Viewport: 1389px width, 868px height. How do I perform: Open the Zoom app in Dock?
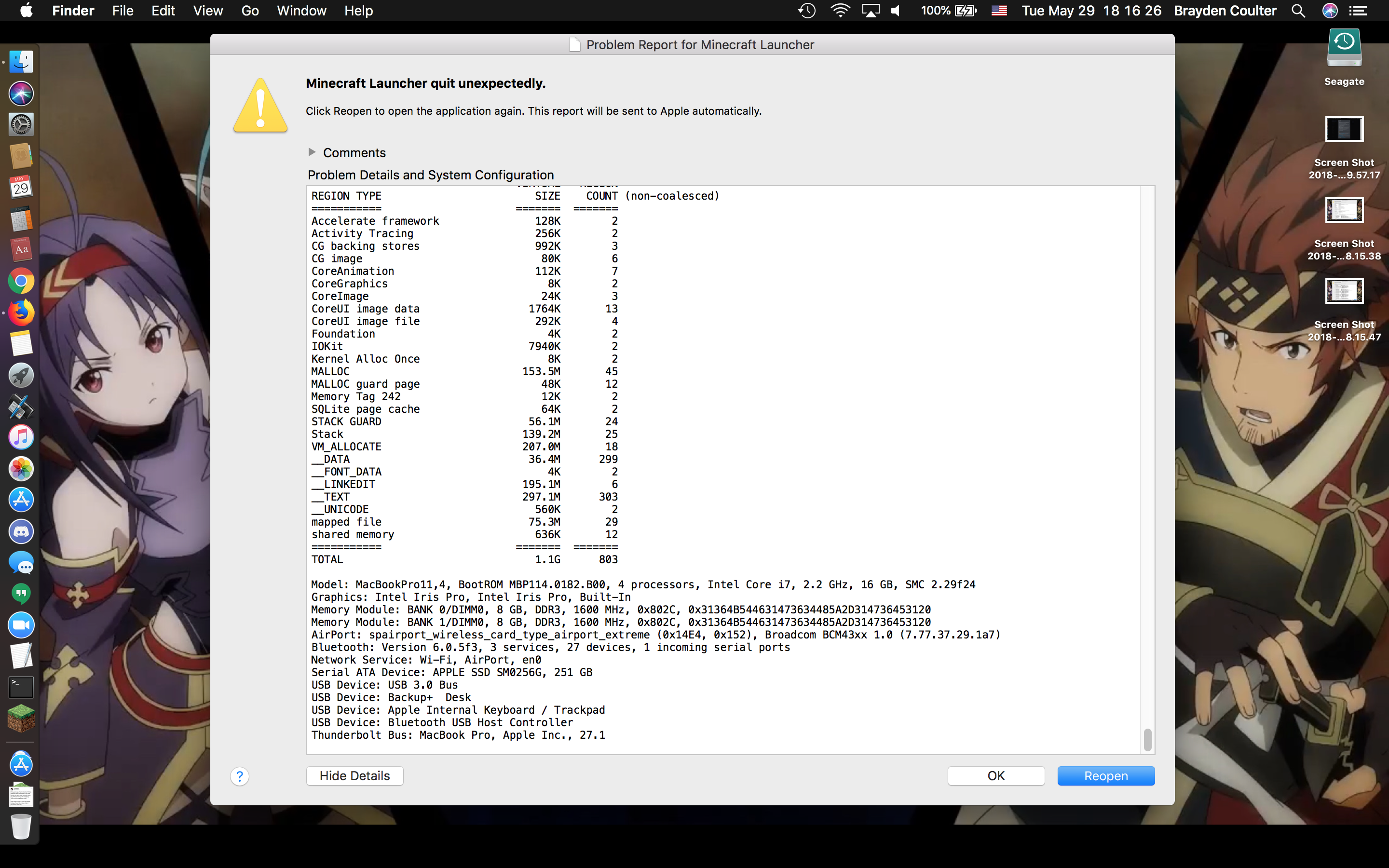tap(21, 624)
